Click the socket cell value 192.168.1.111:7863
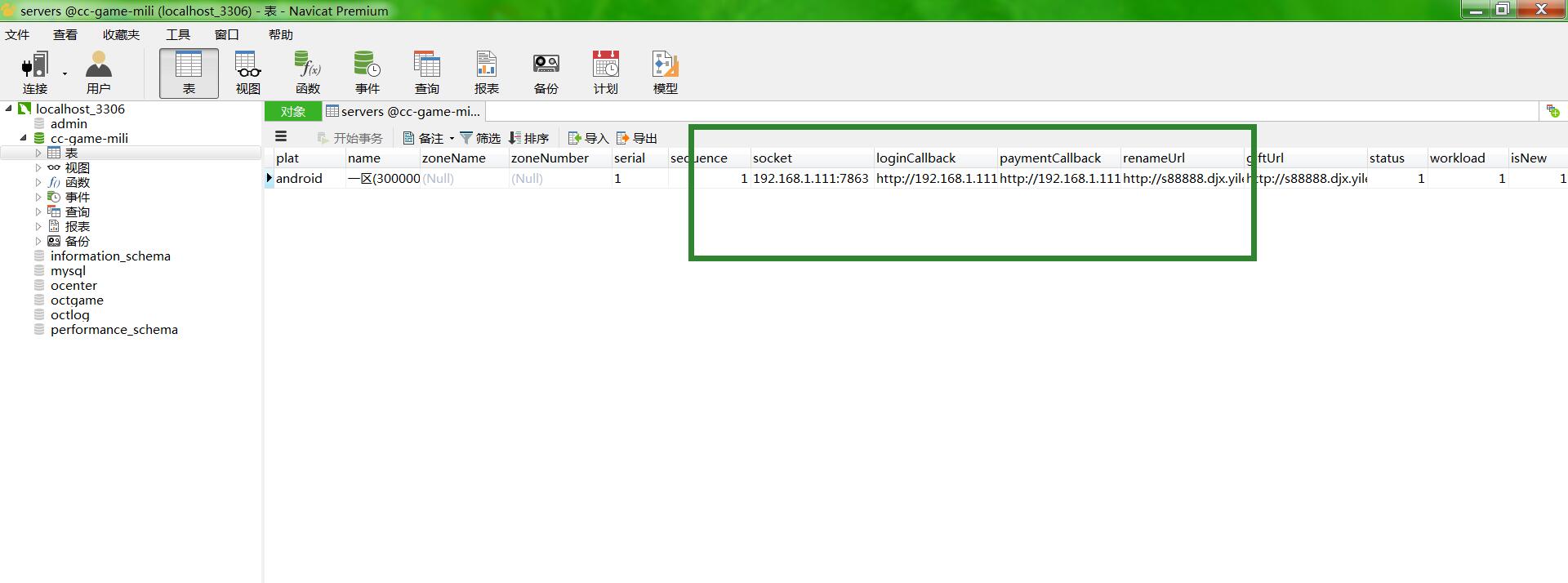The height and width of the screenshot is (583, 1568). click(810, 178)
